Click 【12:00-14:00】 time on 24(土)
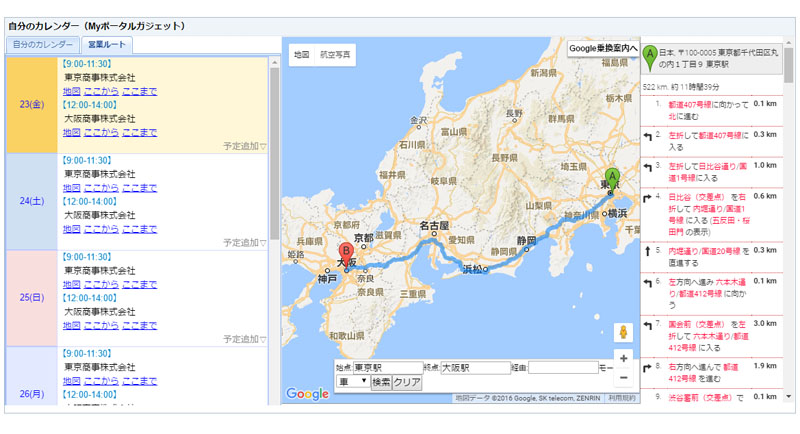Viewport: 800px width, 434px height. click(89, 201)
